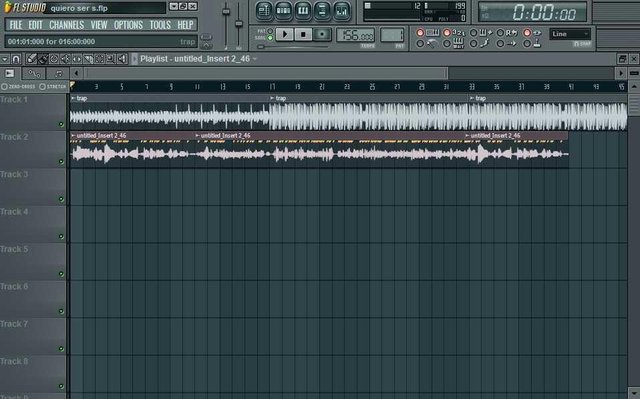Viewport: 640px width, 399px height.
Task: Open the Piano Roll window button
Action: pos(303,11)
